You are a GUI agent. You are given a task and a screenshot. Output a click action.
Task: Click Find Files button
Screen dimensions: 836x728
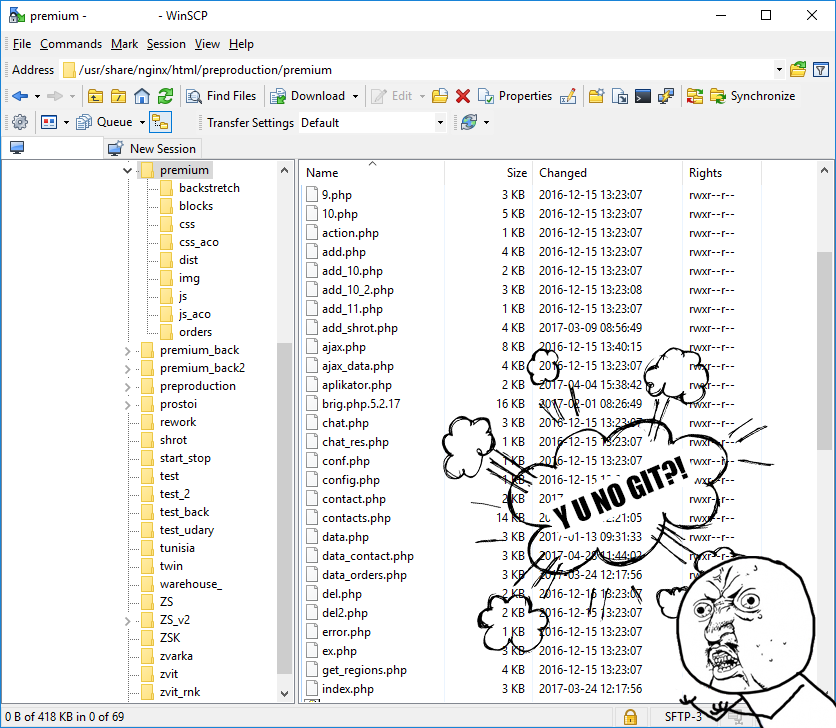coord(221,96)
